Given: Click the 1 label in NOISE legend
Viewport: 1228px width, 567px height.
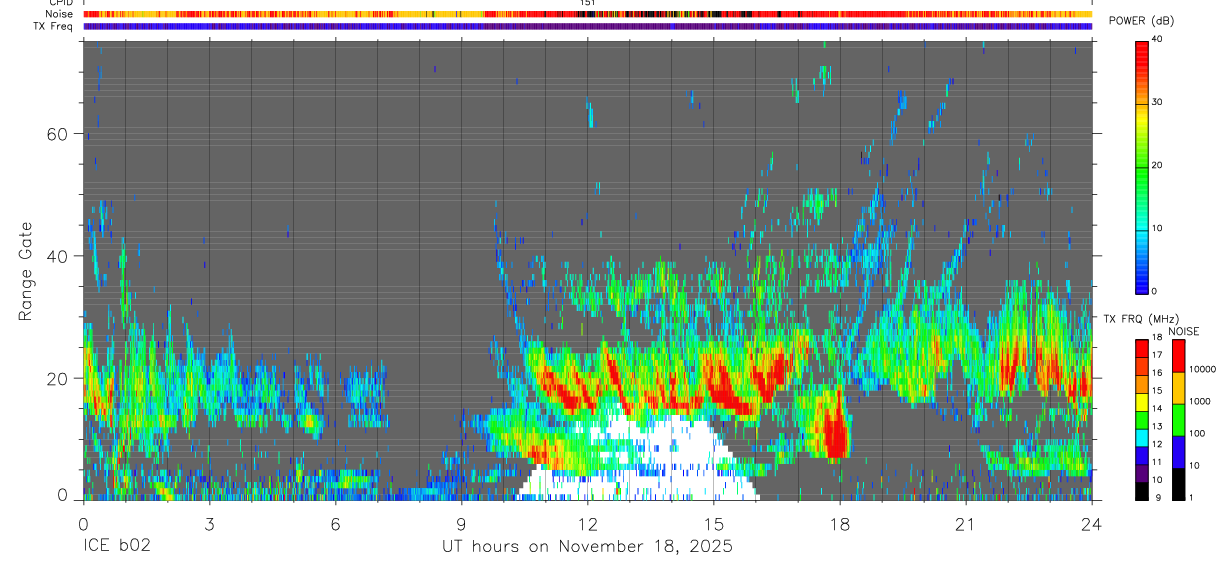Looking at the screenshot, I should coord(1192,496).
